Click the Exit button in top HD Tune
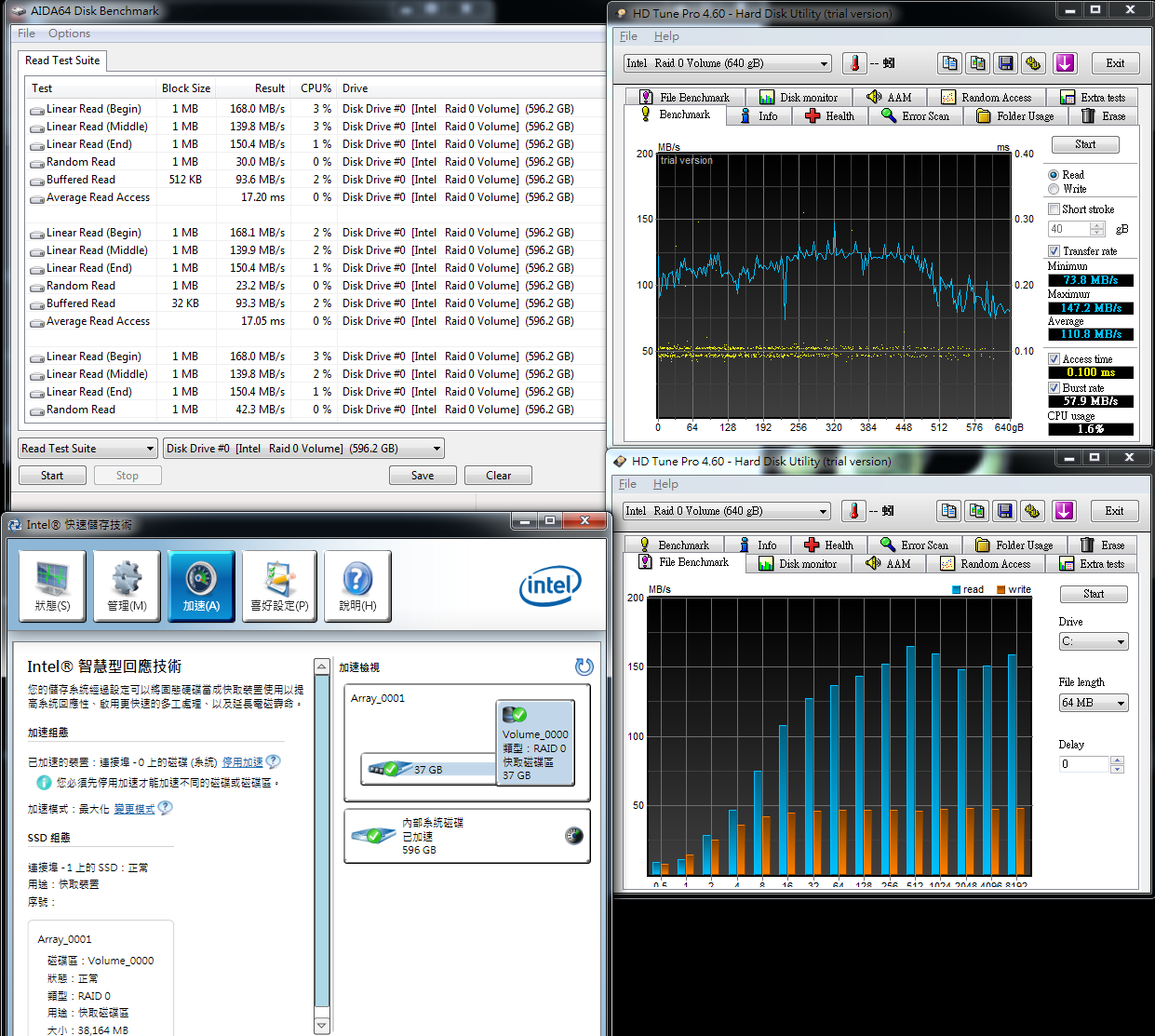This screenshot has width=1155, height=1036. [x=1115, y=63]
